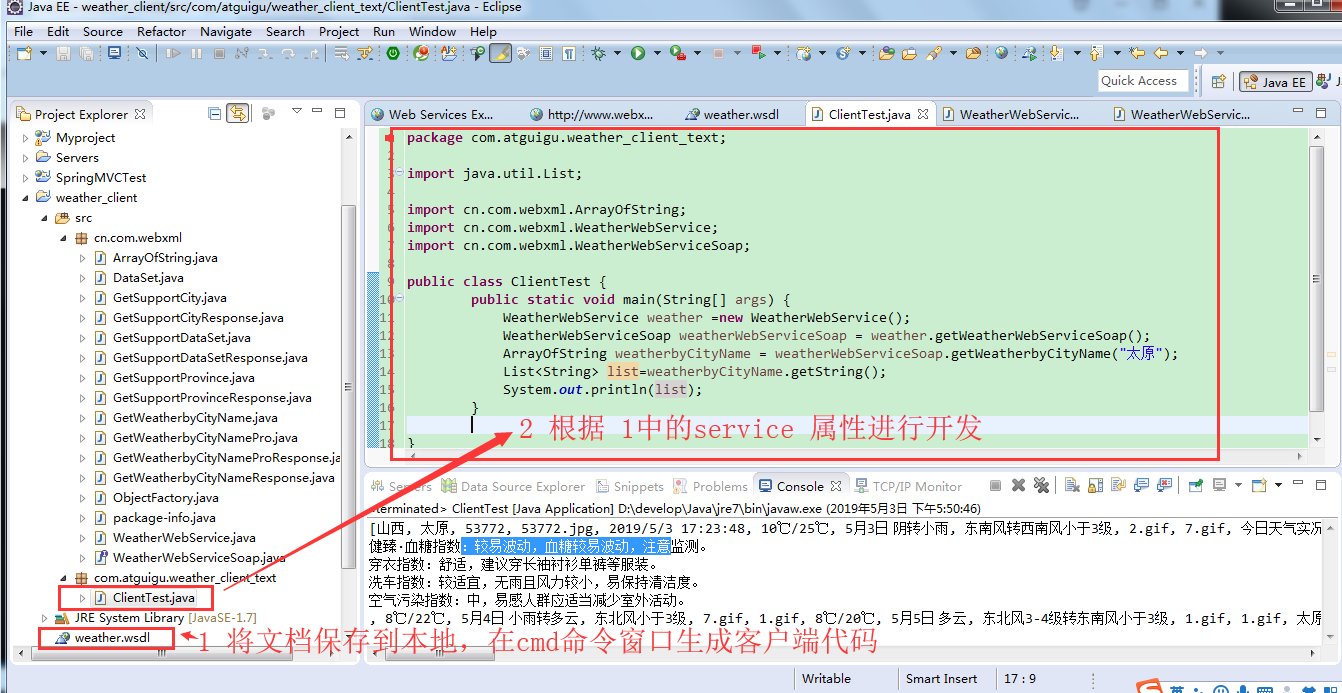Expand the Servers tree node
The height and width of the screenshot is (693, 1342).
25,158
